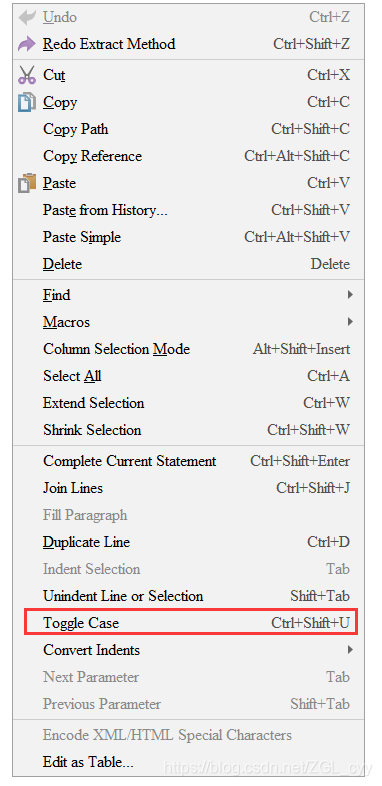The width and height of the screenshot is (382, 786).
Task: Select Toggle Case menu entry
Action: coord(191,623)
